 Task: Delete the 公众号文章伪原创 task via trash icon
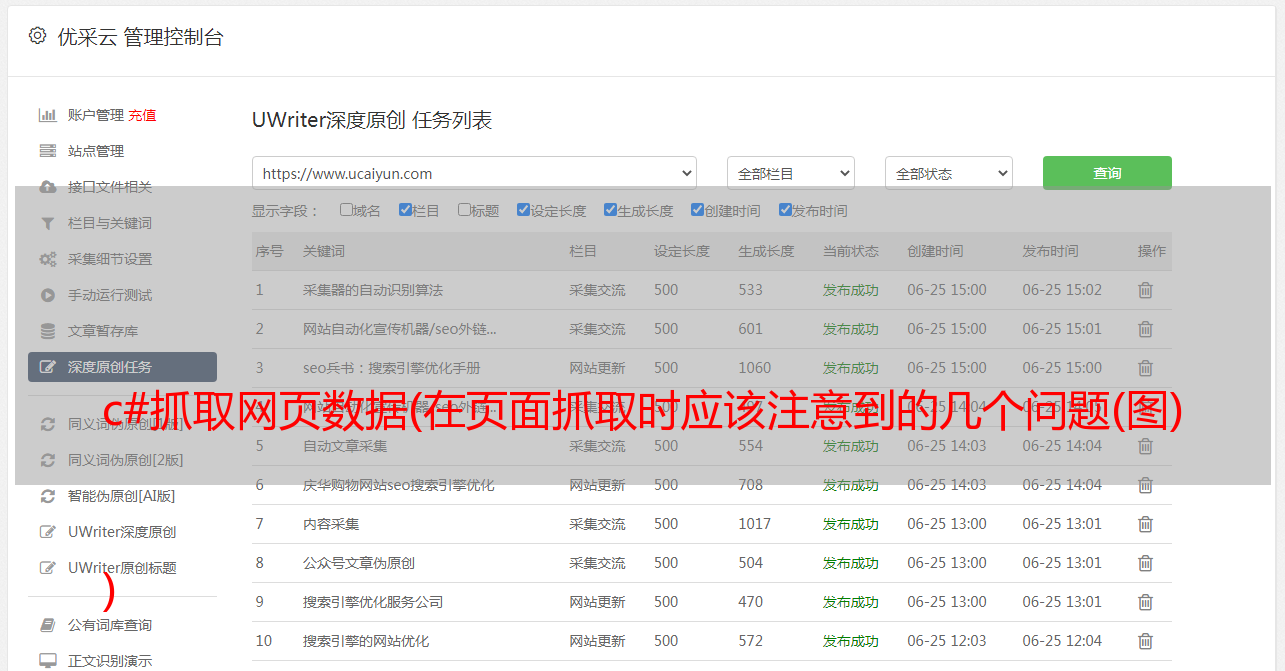pyautogui.click(x=1145, y=563)
